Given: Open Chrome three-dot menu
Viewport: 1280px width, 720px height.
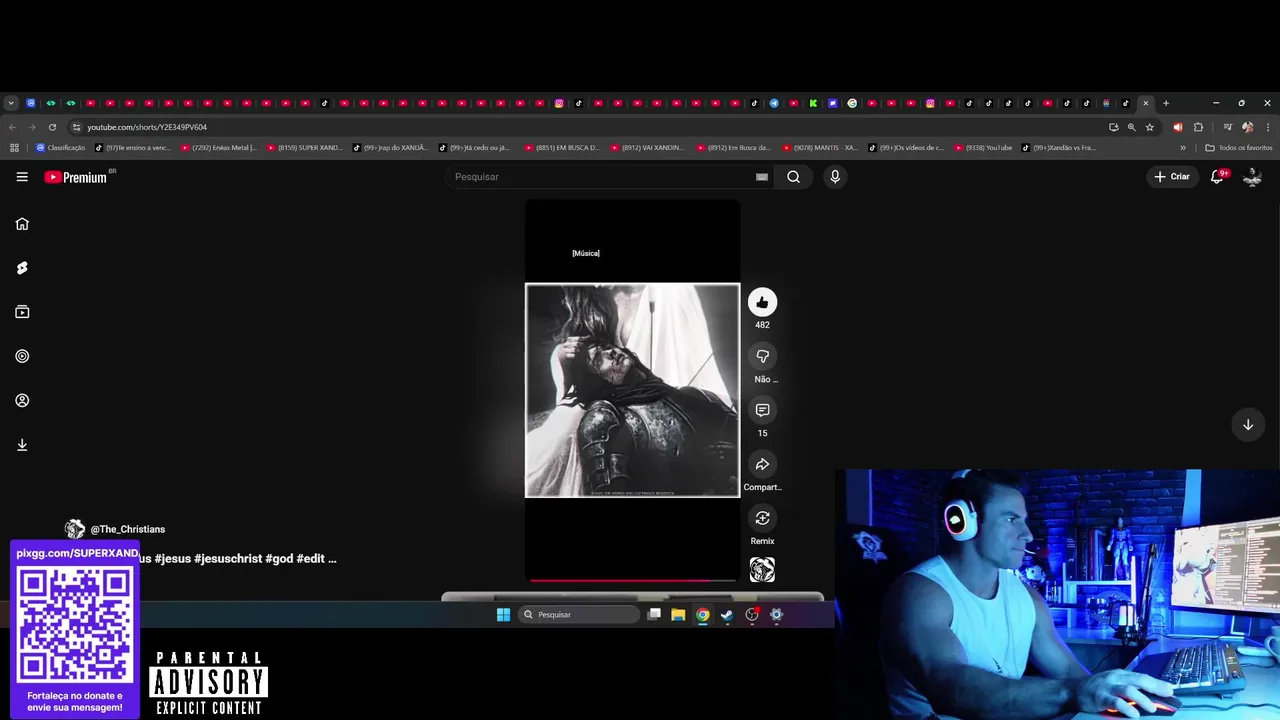Looking at the screenshot, I should [x=1268, y=127].
